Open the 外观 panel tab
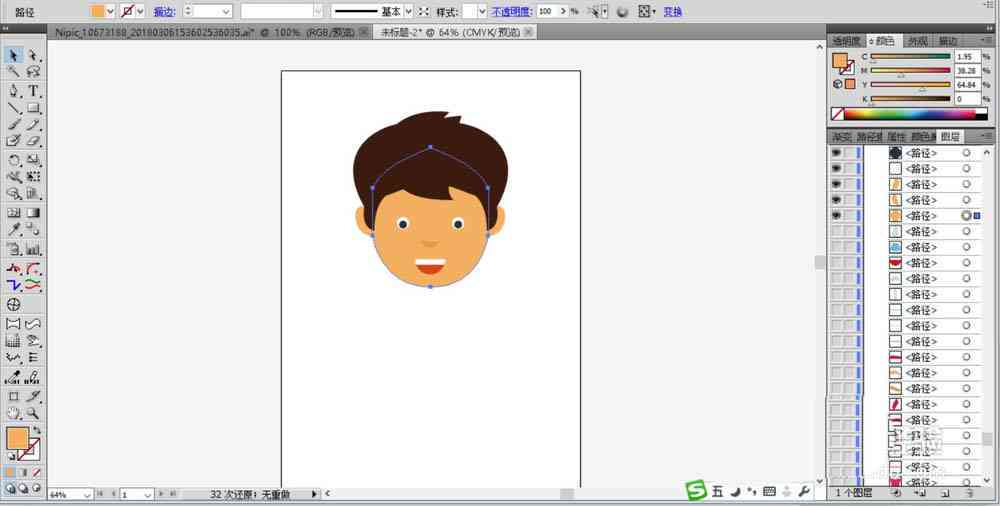Viewport: 1000px width, 506px height. 916,41
